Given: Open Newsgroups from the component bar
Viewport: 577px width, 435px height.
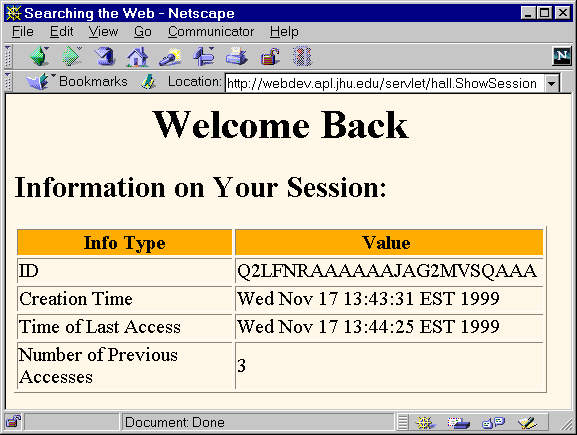Looking at the screenshot, I should click(x=493, y=422).
